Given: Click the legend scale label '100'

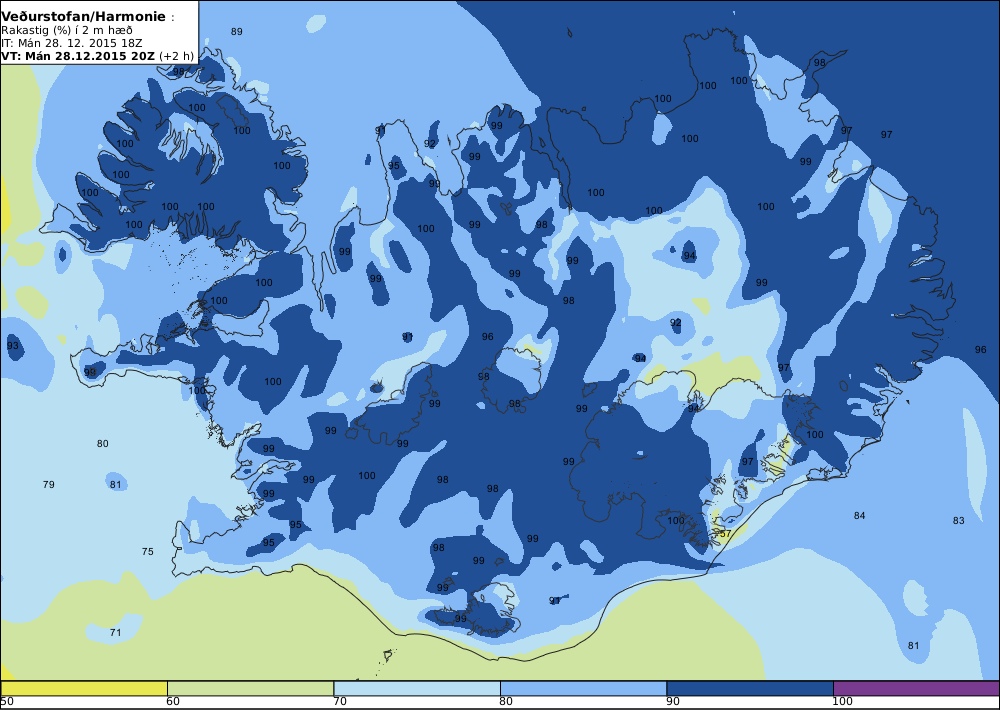Looking at the screenshot, I should click(842, 702).
